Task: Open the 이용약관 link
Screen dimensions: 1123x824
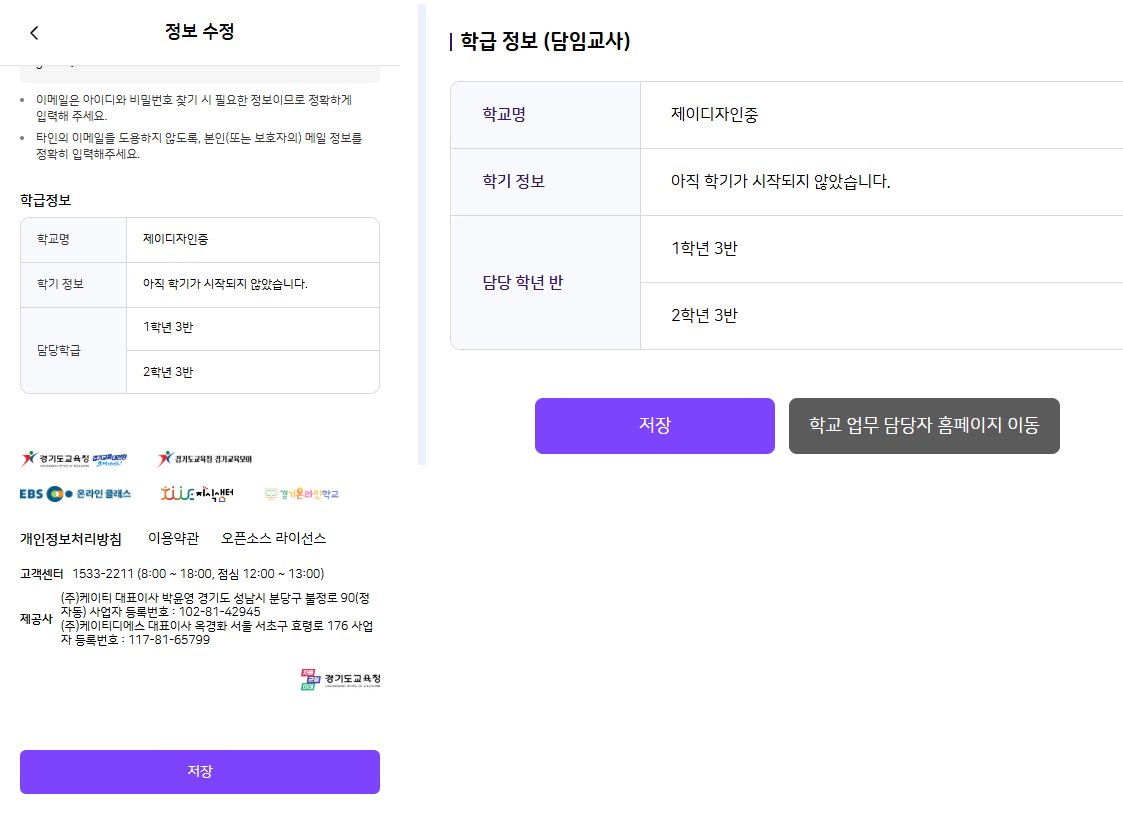Action: [x=173, y=538]
